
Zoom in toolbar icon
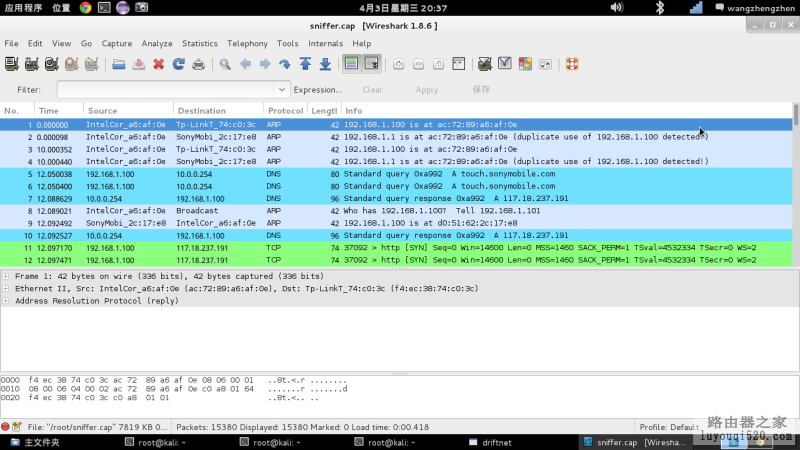click(398, 64)
